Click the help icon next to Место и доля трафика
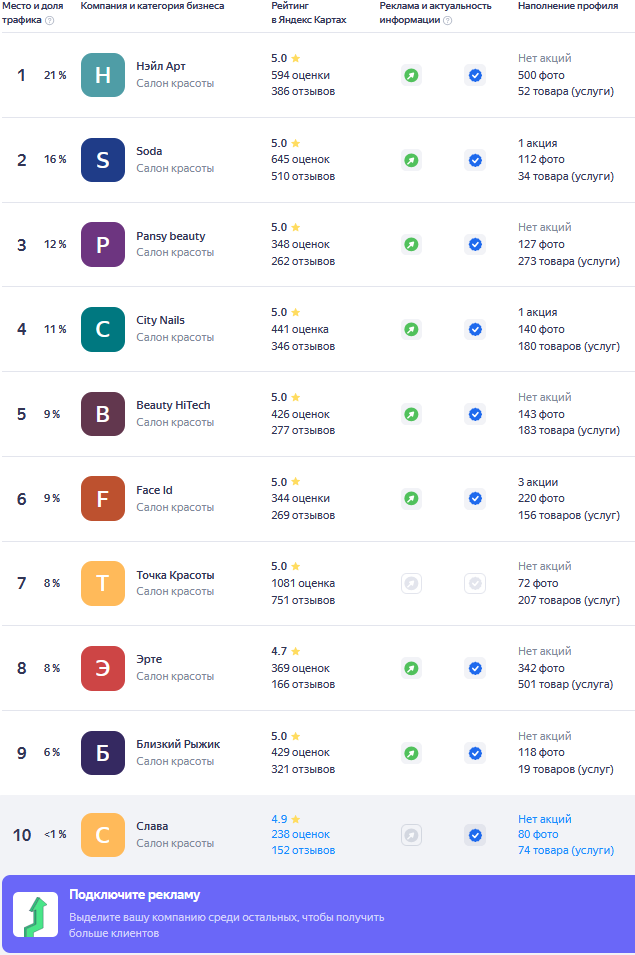This screenshot has height=955, width=635. [x=50, y=20]
